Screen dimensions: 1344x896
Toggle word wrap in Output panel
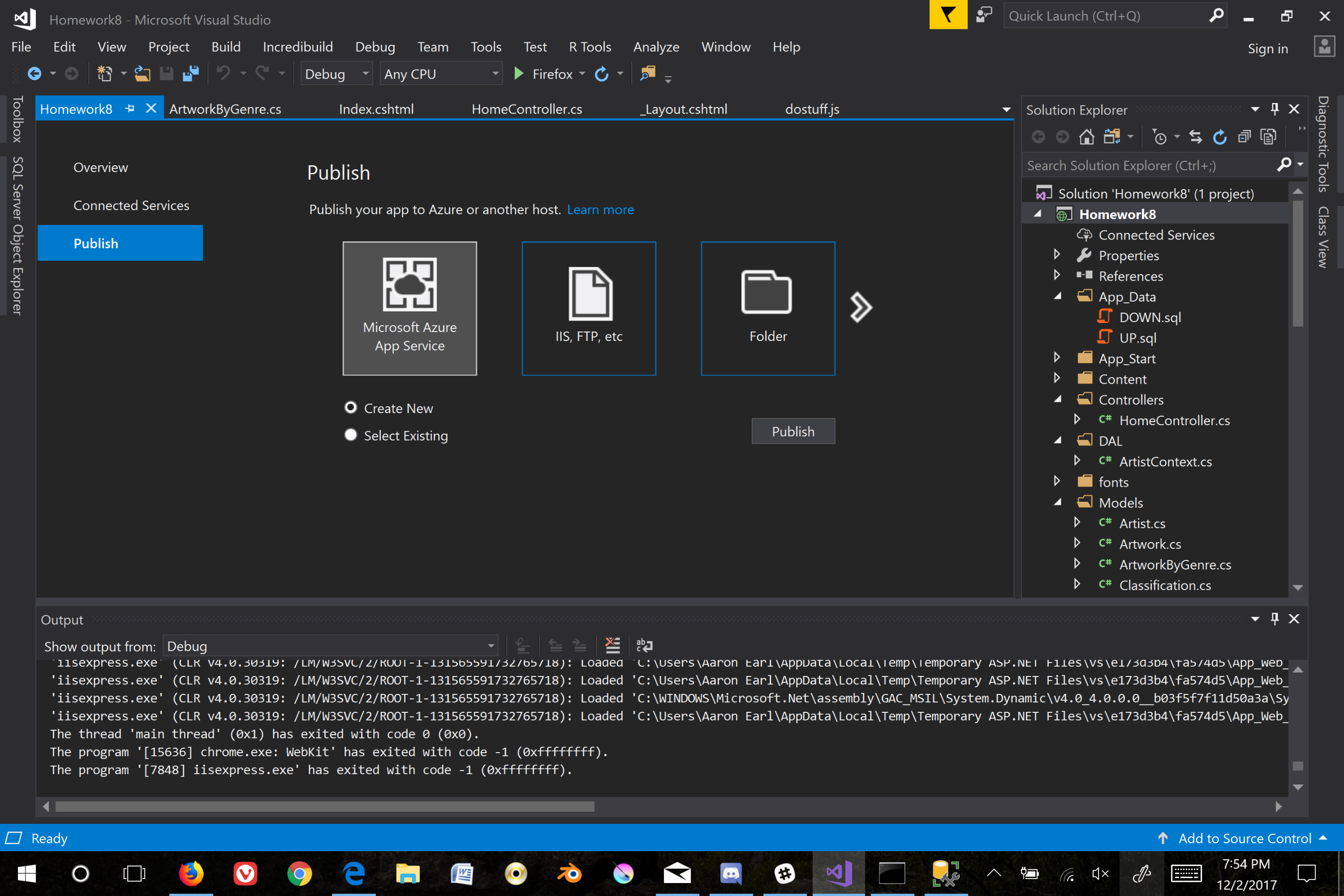pos(644,646)
